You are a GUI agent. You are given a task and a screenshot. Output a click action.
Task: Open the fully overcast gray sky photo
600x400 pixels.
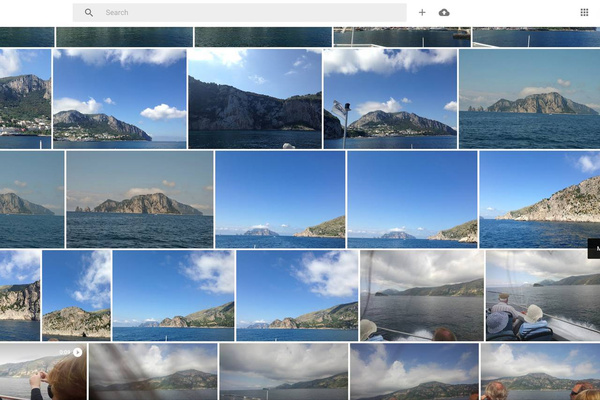point(284,372)
